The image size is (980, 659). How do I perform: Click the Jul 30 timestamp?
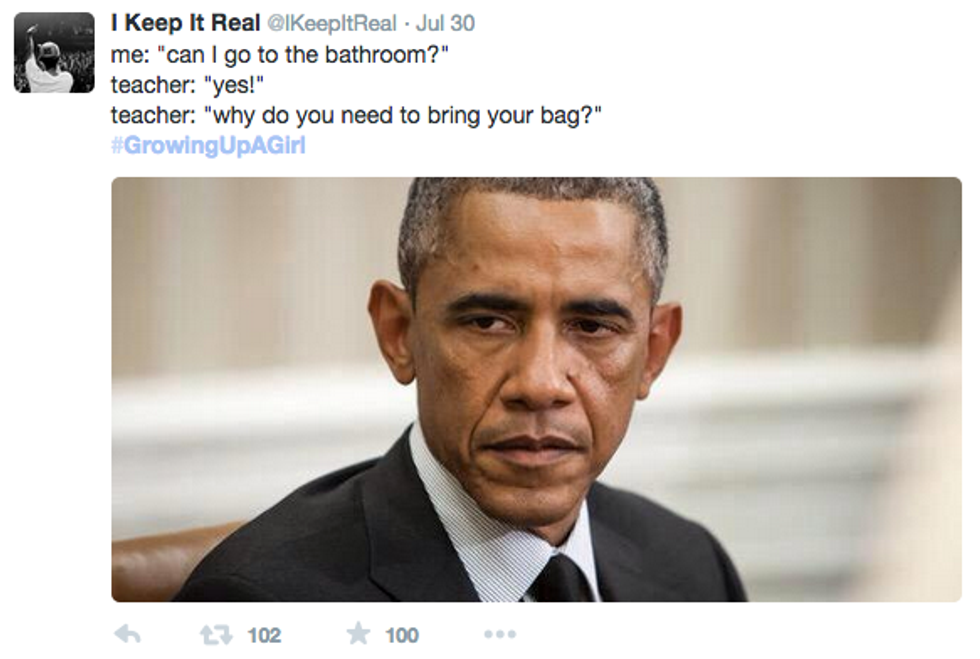(446, 23)
